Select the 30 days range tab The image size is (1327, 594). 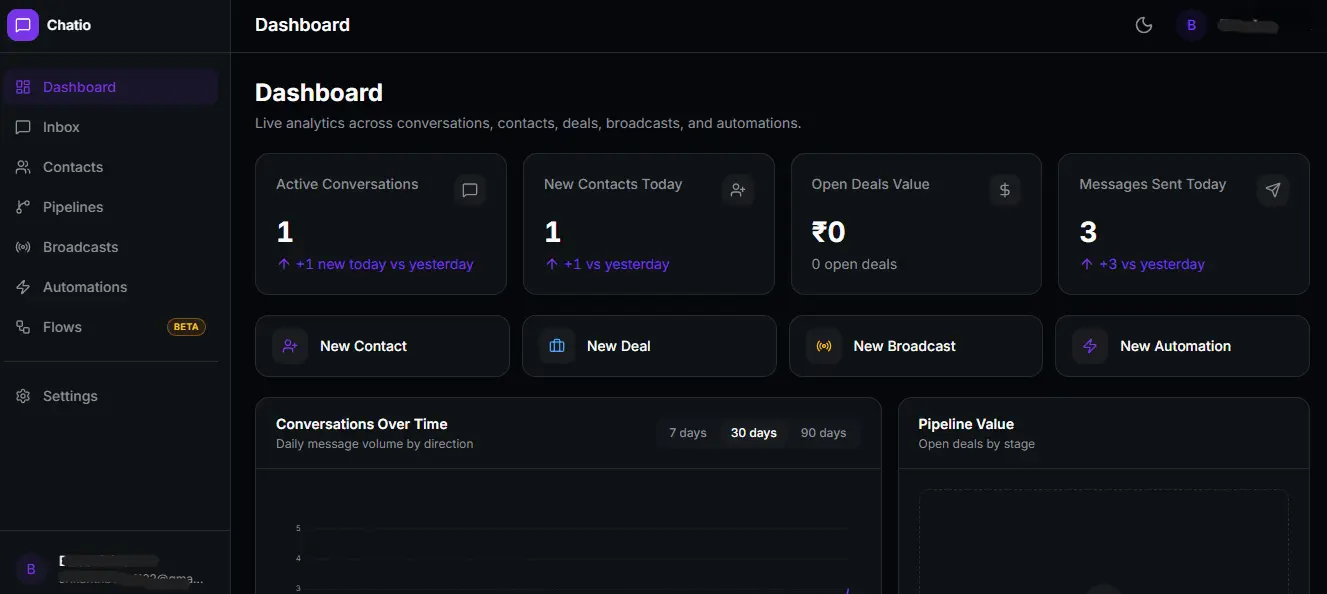(754, 433)
